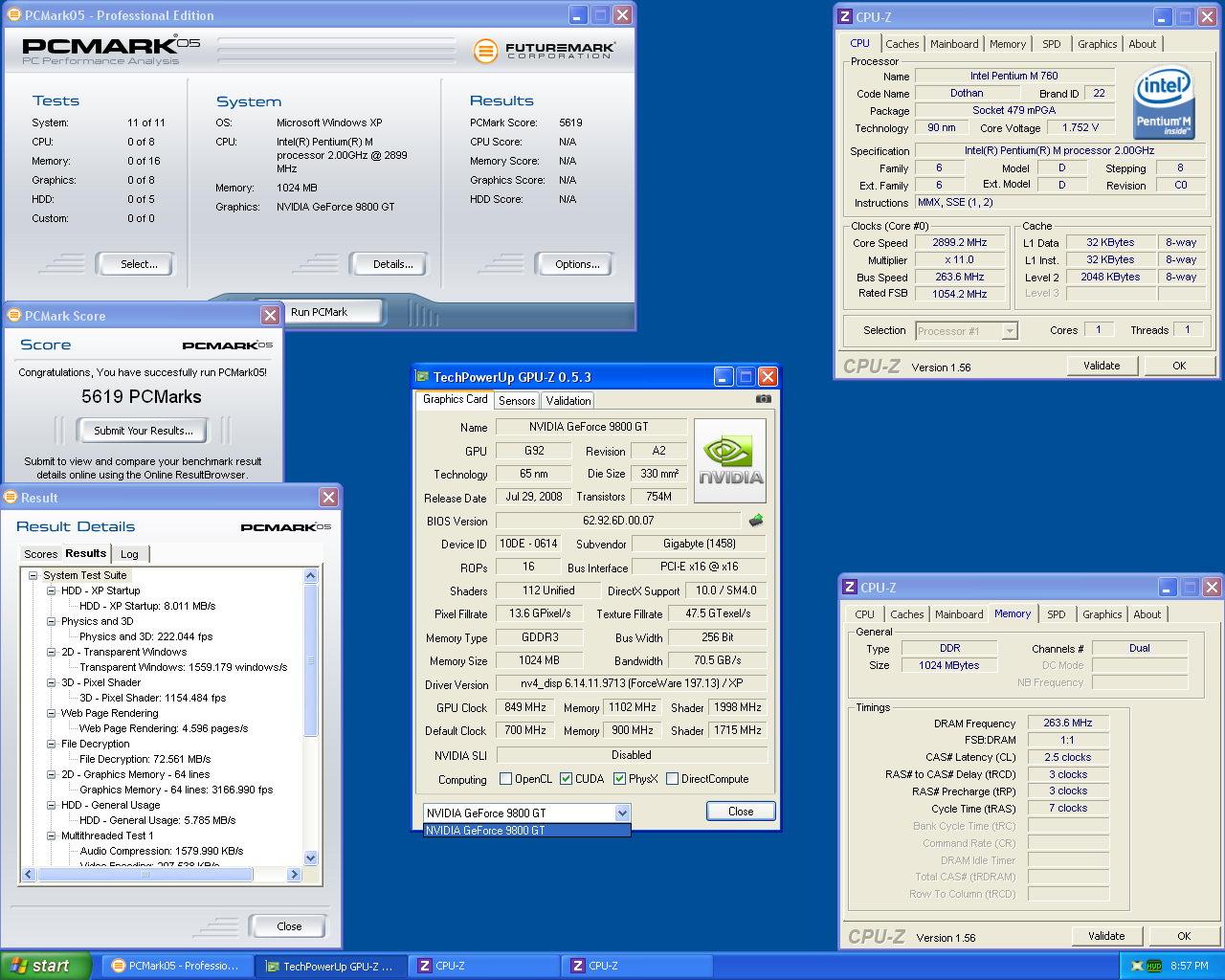Switch to Scores tab in Result Details
The width and height of the screenshot is (1225, 980).
tap(40, 554)
